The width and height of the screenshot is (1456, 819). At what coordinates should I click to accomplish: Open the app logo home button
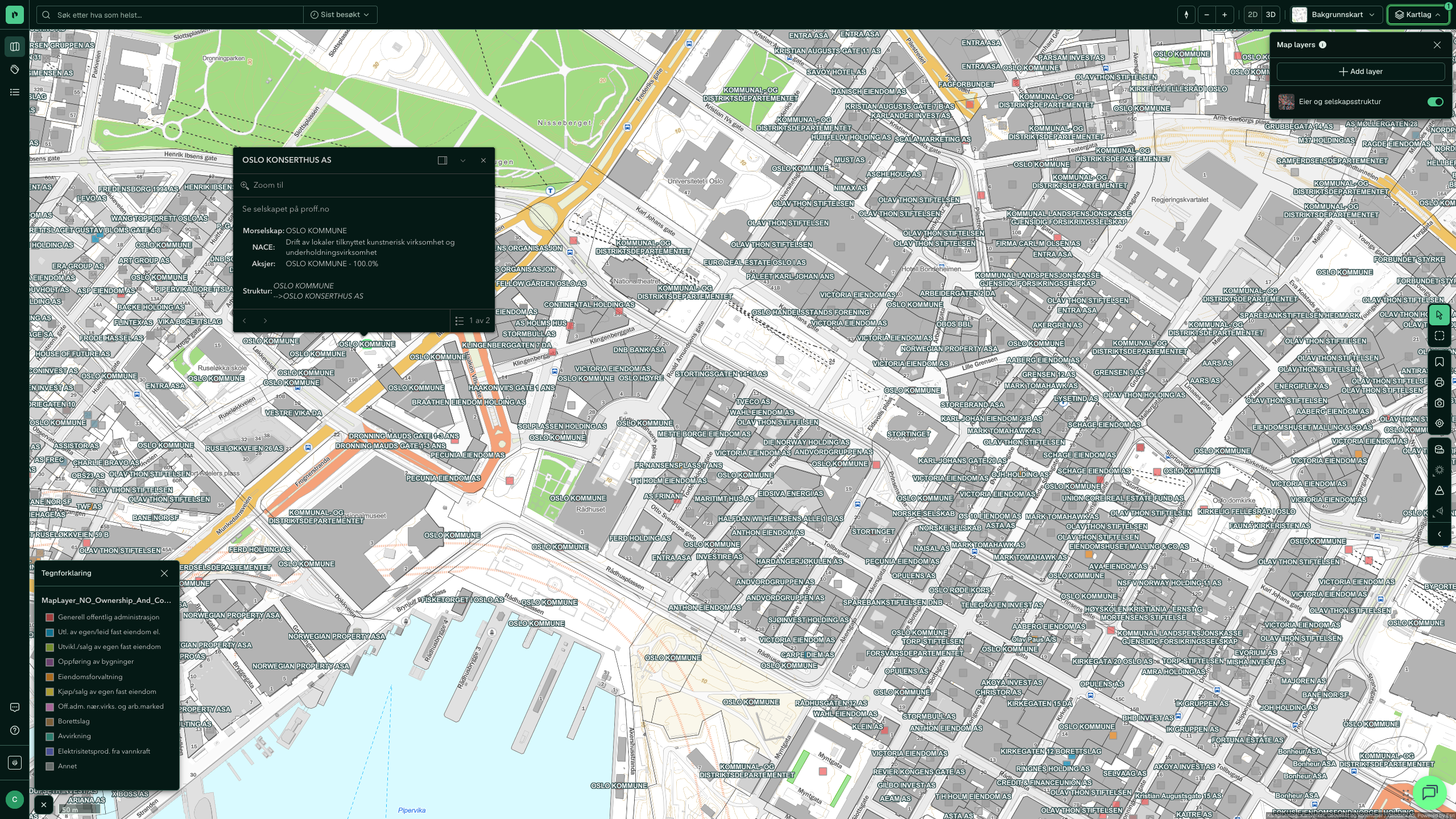[15, 15]
